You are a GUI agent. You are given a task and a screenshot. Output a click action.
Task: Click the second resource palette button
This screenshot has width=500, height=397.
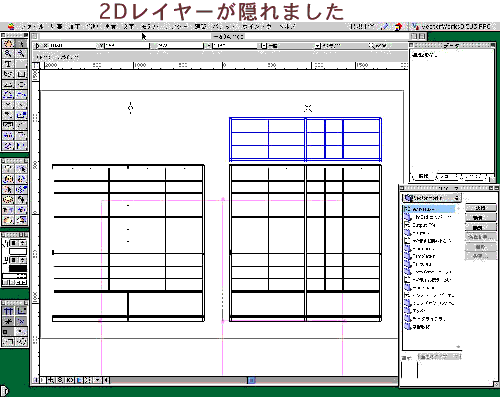(x=480, y=218)
